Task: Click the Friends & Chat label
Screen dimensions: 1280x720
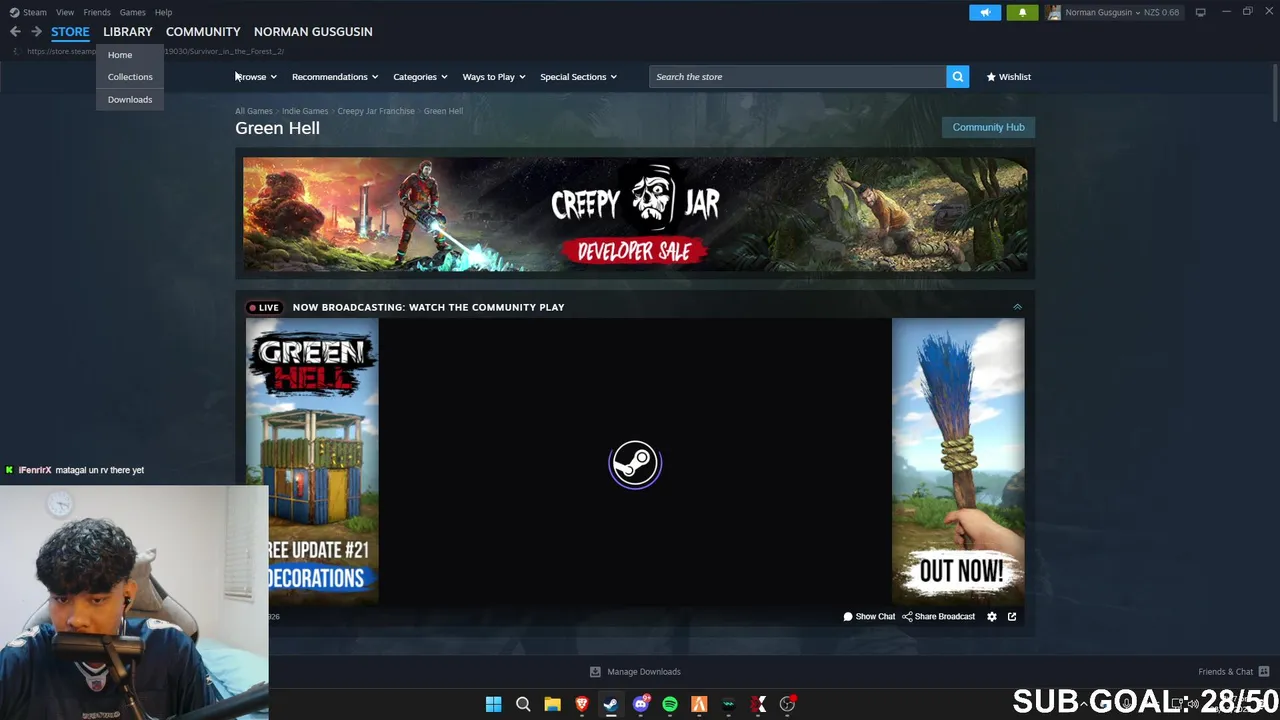Action: 1225,671
